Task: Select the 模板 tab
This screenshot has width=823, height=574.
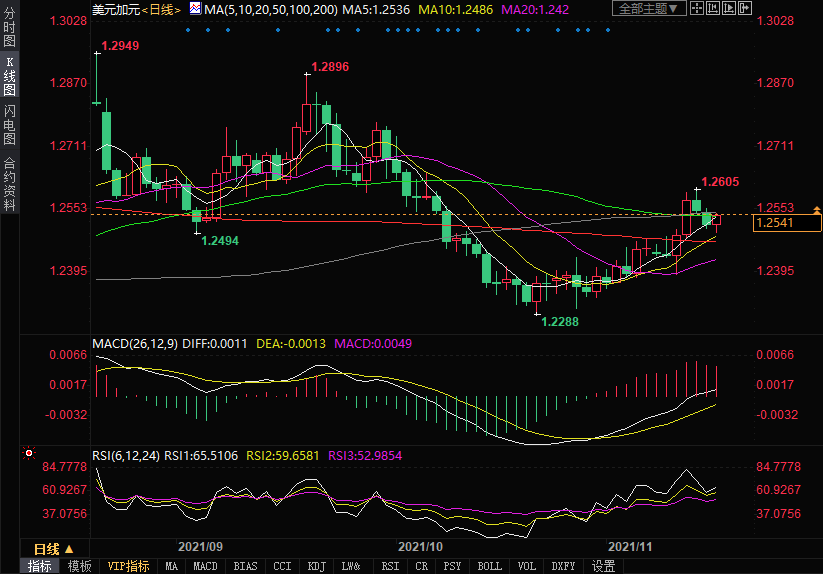Action: click(x=79, y=566)
